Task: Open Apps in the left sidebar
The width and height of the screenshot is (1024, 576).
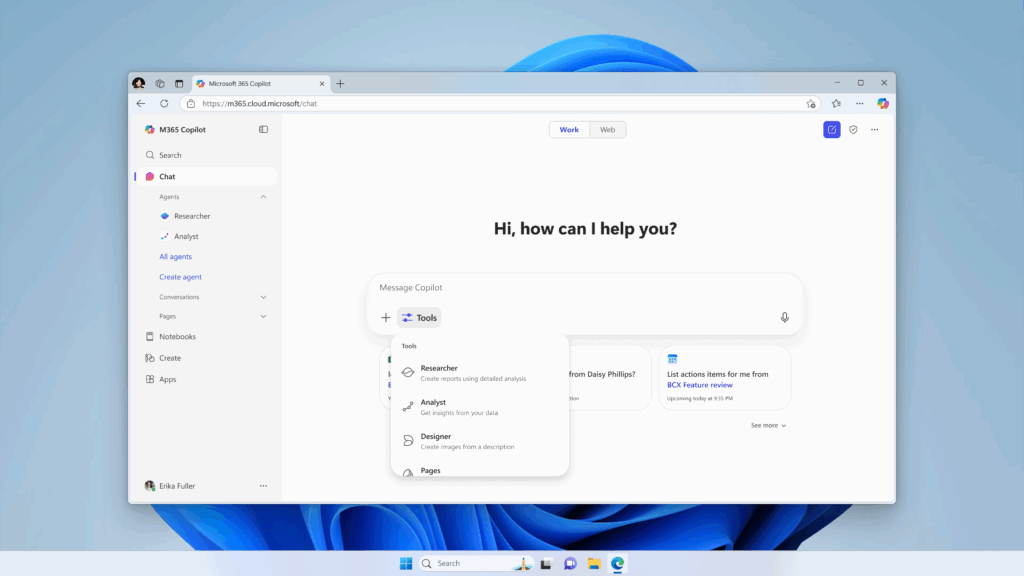Action: (x=167, y=380)
